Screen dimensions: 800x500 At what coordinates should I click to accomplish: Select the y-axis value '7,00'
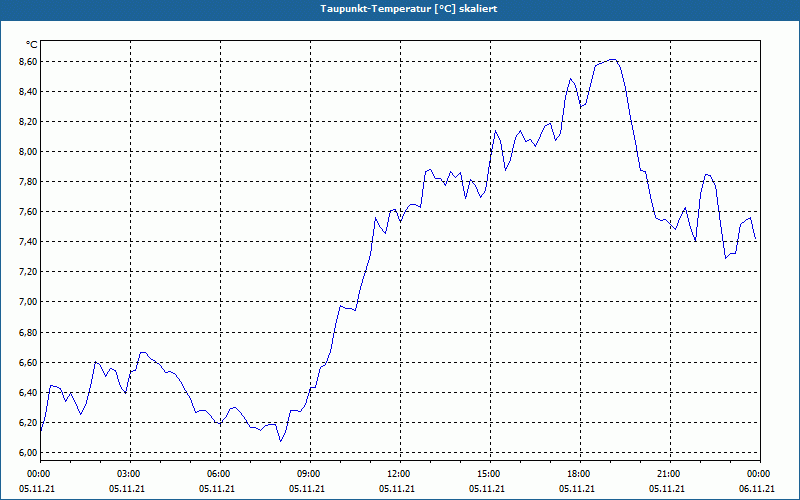[x=29, y=302]
